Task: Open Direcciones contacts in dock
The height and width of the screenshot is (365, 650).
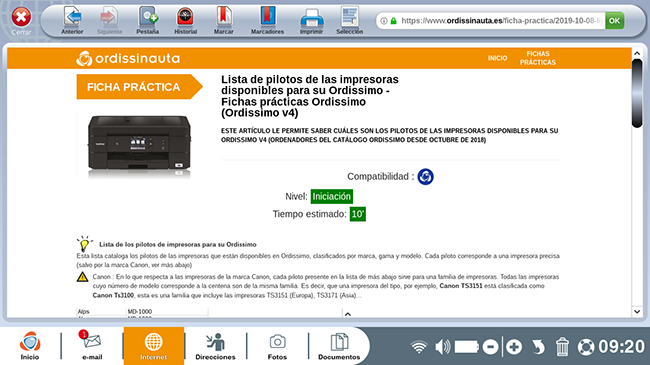Action: [x=215, y=346]
